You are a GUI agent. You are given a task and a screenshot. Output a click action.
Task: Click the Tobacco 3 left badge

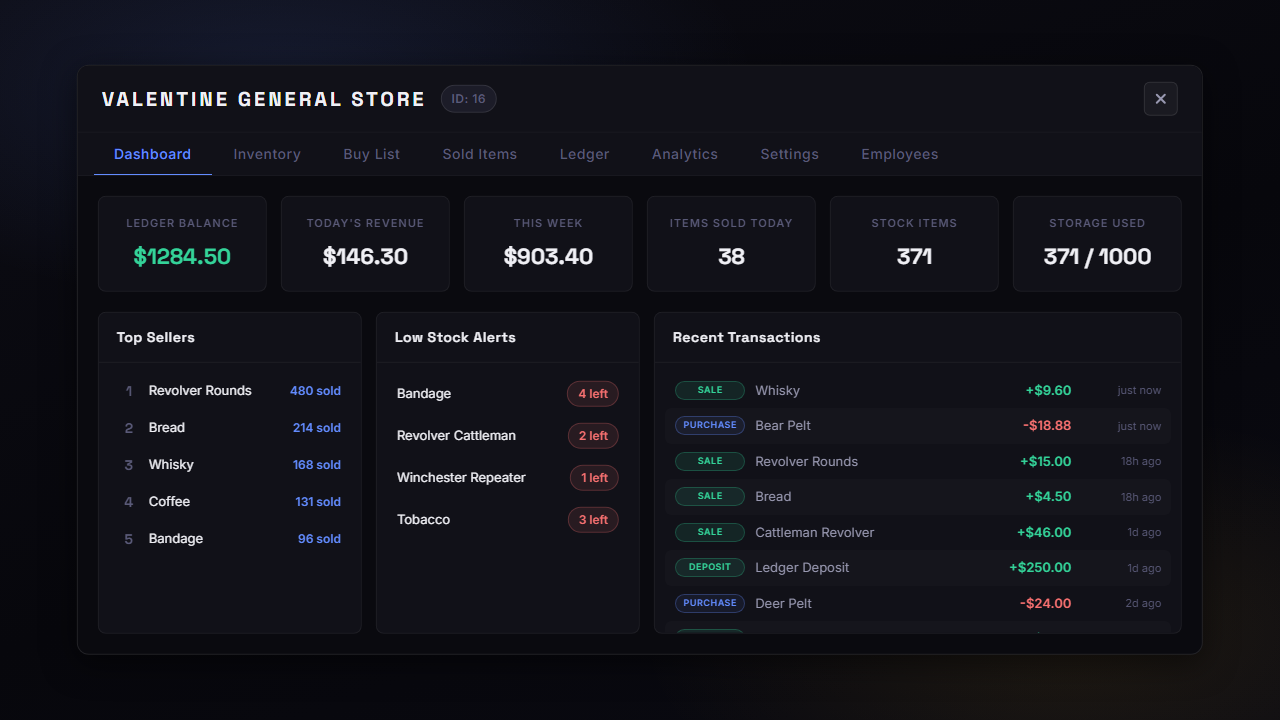point(593,520)
